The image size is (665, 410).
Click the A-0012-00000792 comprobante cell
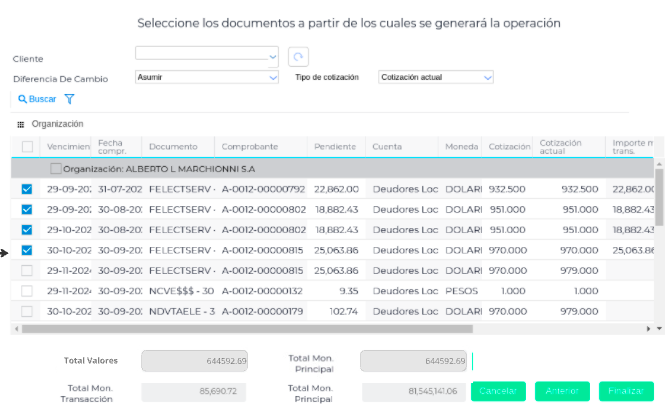263,189
